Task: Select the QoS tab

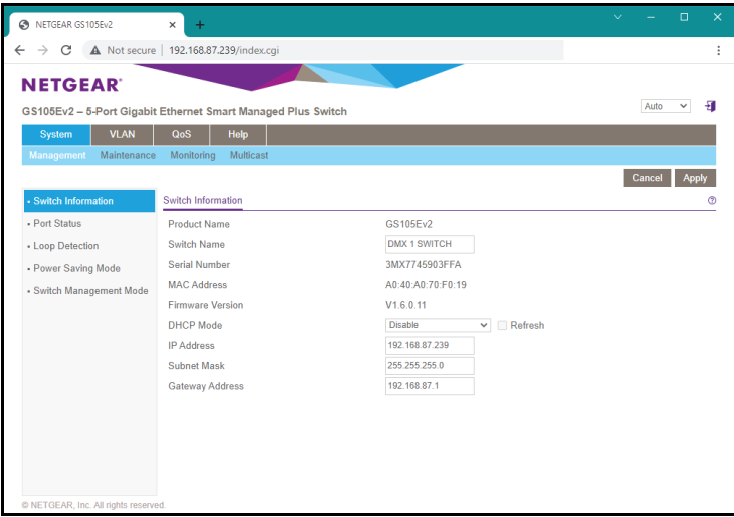Action: pos(181,134)
